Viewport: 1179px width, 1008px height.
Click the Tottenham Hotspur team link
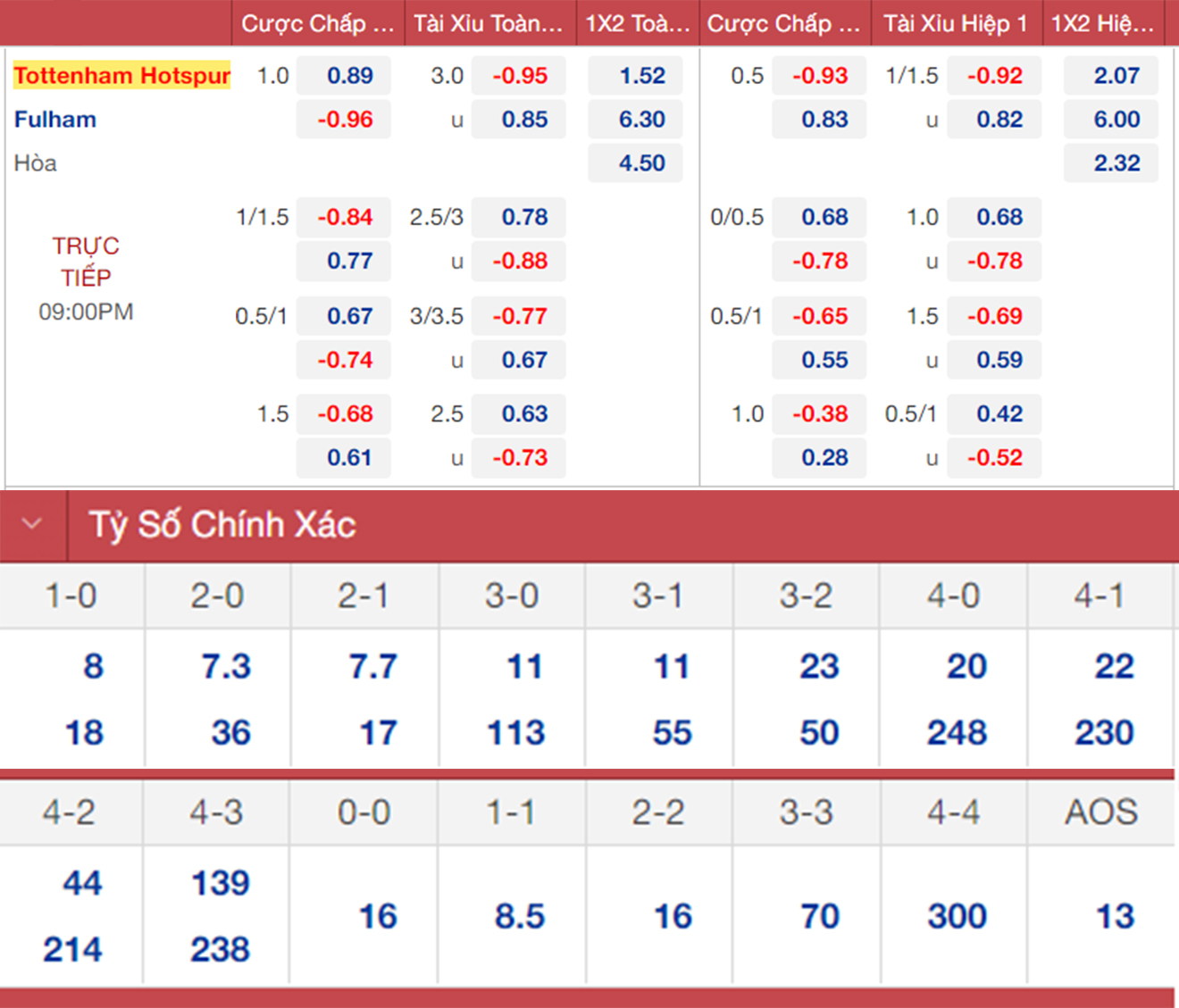click(x=122, y=76)
